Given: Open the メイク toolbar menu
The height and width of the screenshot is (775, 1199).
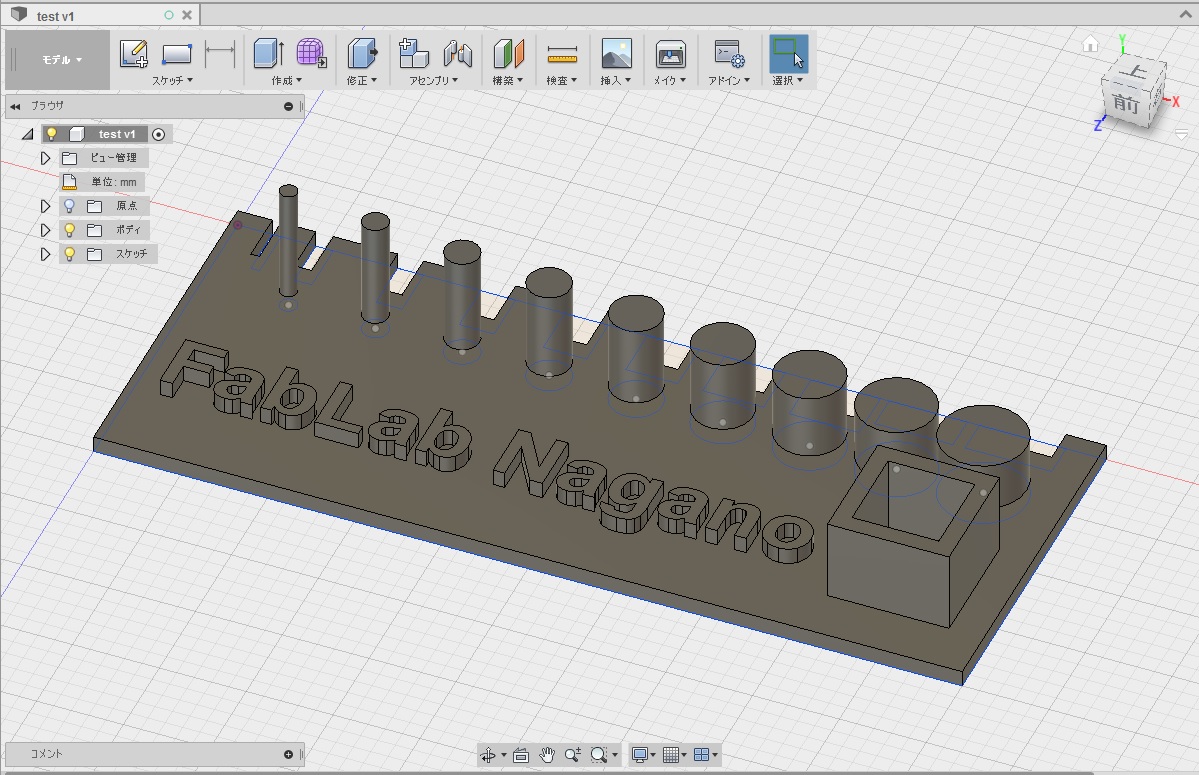Looking at the screenshot, I should pyautogui.click(x=669, y=80).
